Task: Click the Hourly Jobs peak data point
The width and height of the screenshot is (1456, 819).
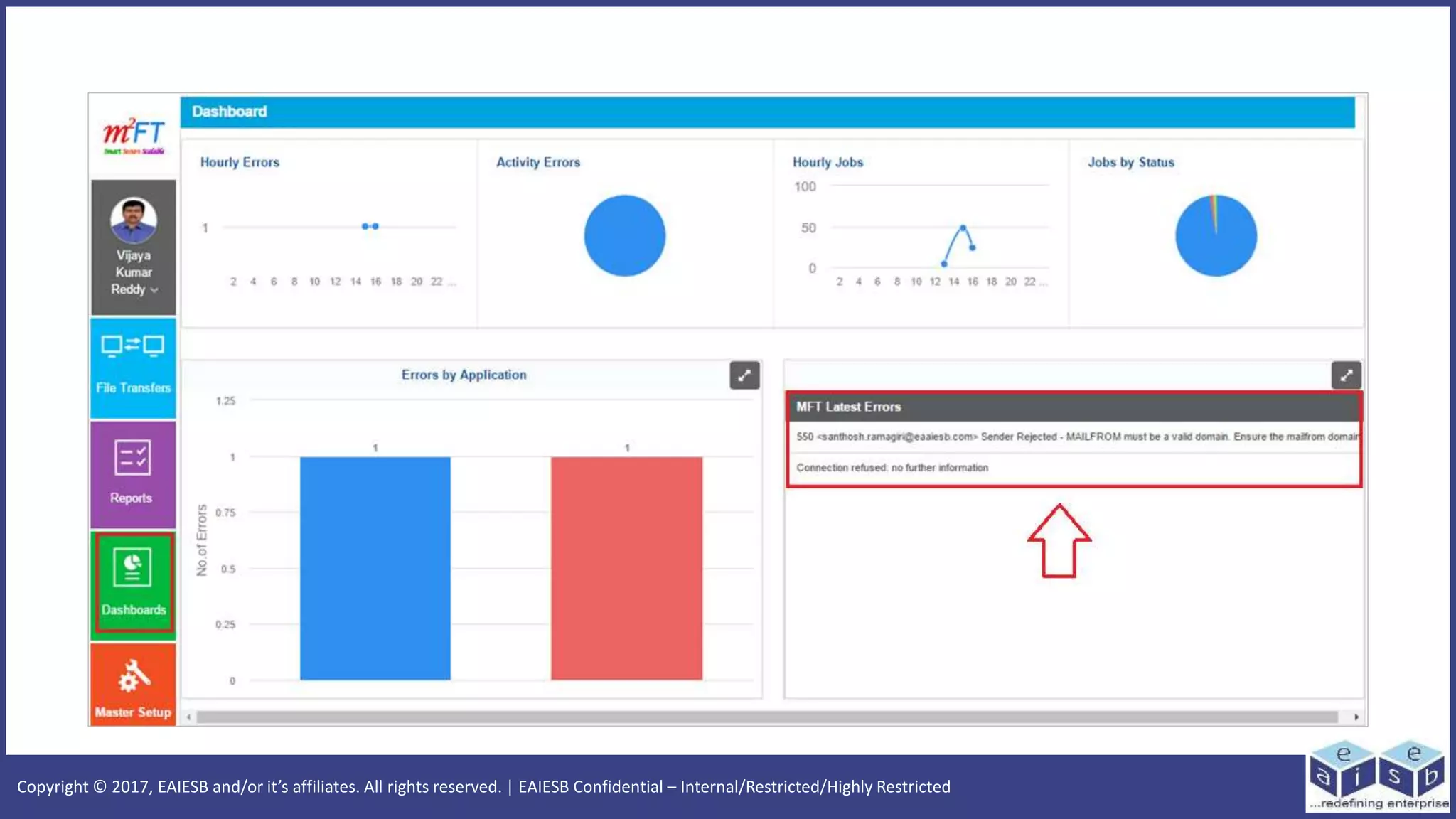Action: 963,227
